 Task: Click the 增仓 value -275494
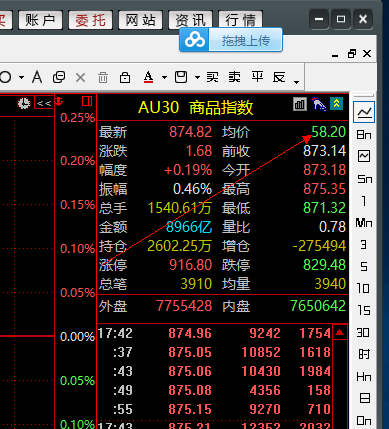coord(319,246)
